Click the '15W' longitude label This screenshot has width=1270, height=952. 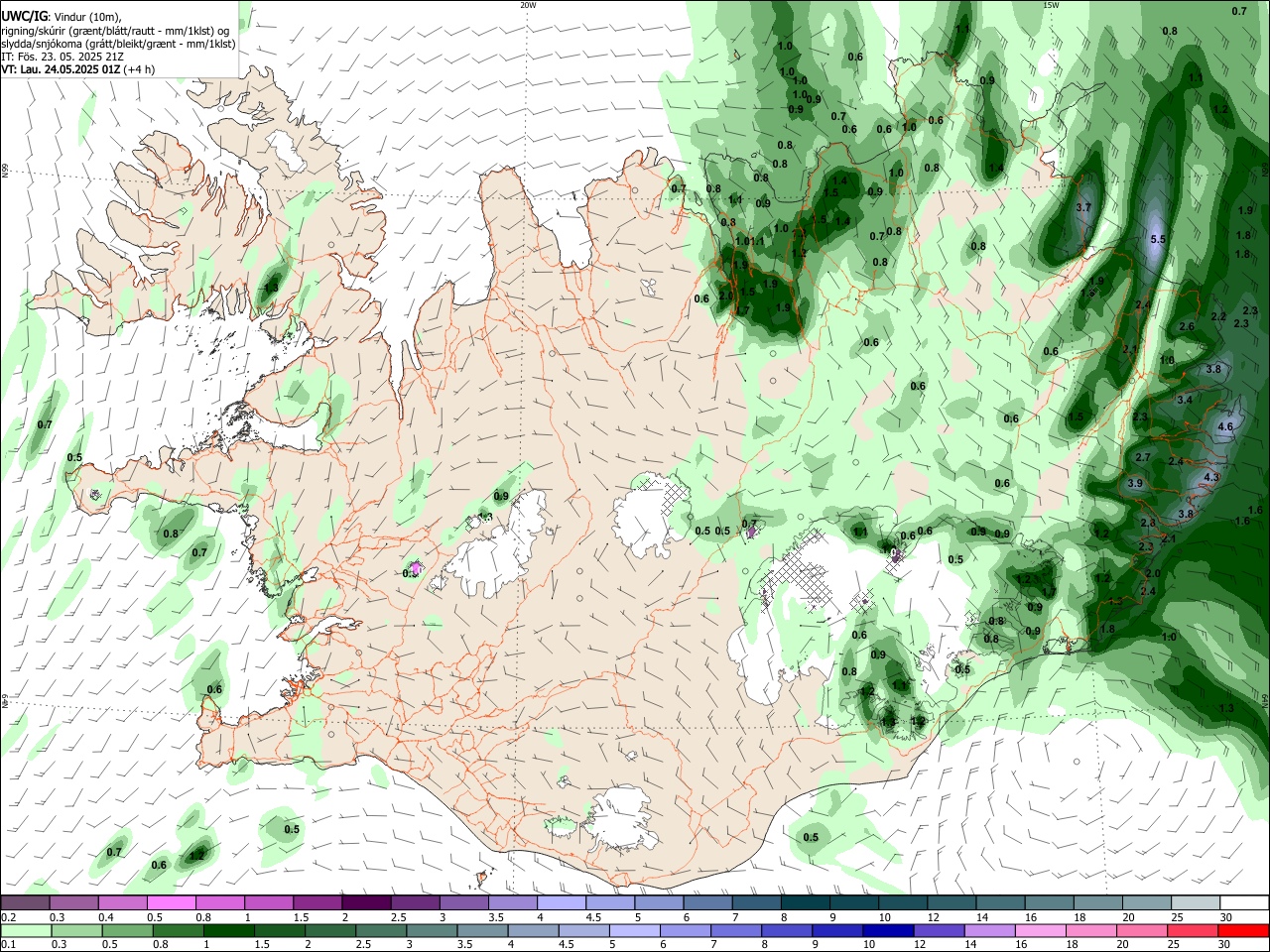pos(1050,5)
